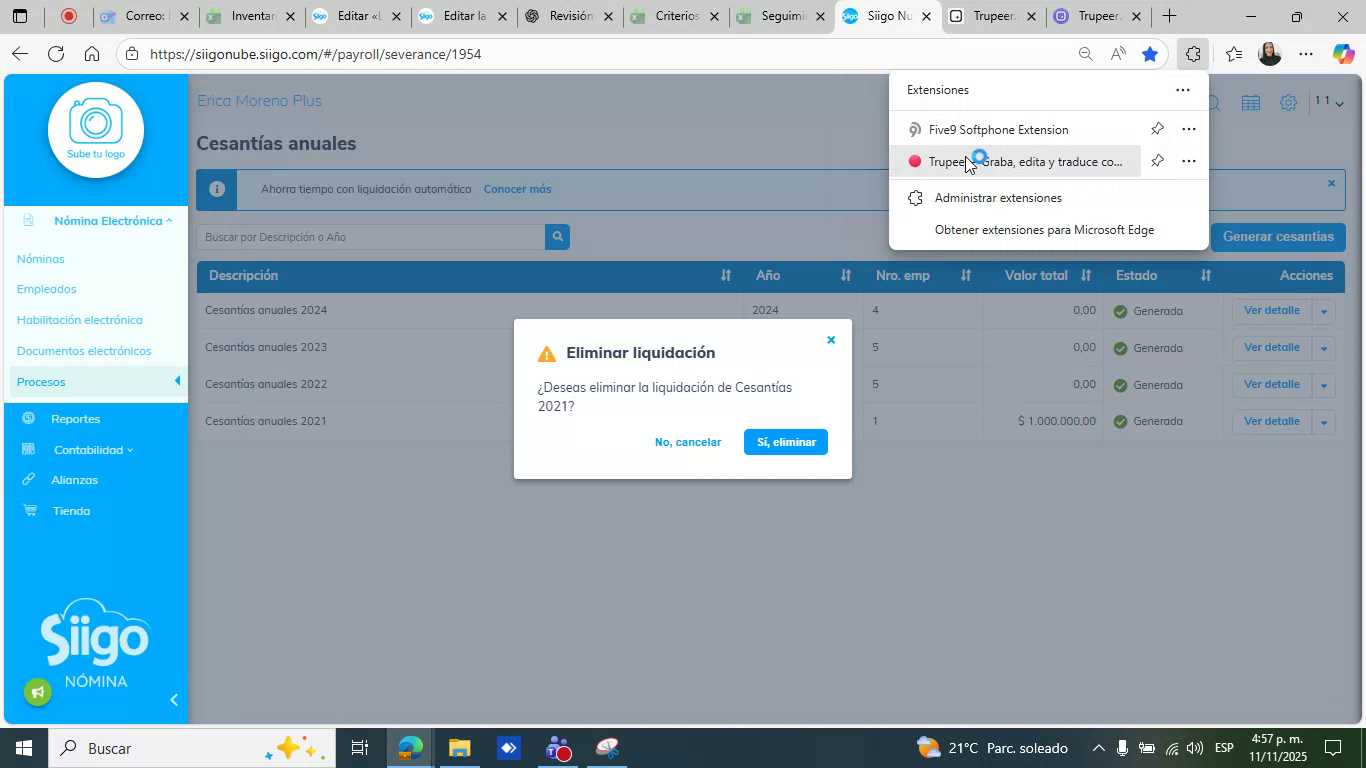Open File Explorer from taskbar
This screenshot has width=1366, height=768.
(459, 748)
